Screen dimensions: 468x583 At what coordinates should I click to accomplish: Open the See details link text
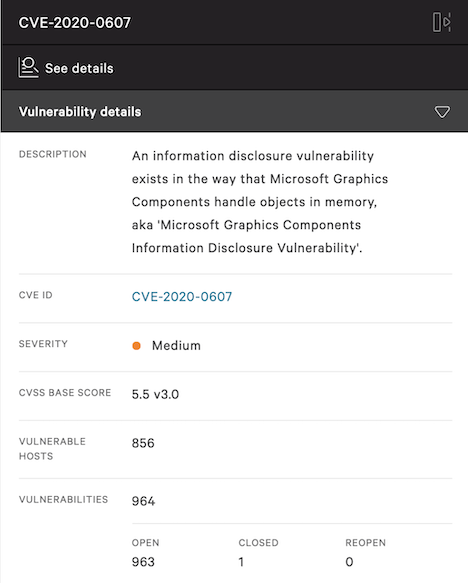pyautogui.click(x=79, y=68)
